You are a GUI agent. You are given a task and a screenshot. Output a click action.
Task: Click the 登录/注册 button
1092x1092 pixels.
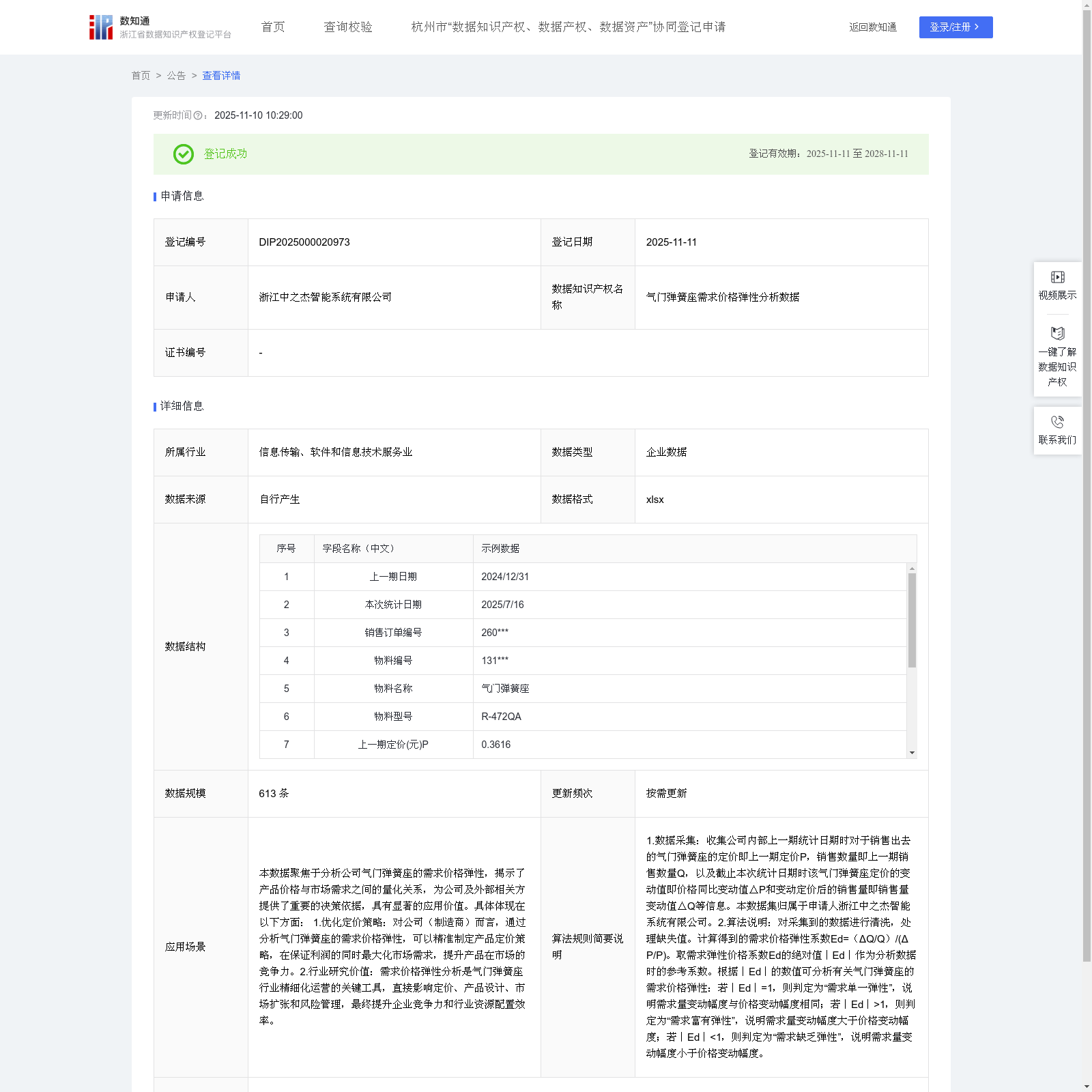[x=955, y=27]
